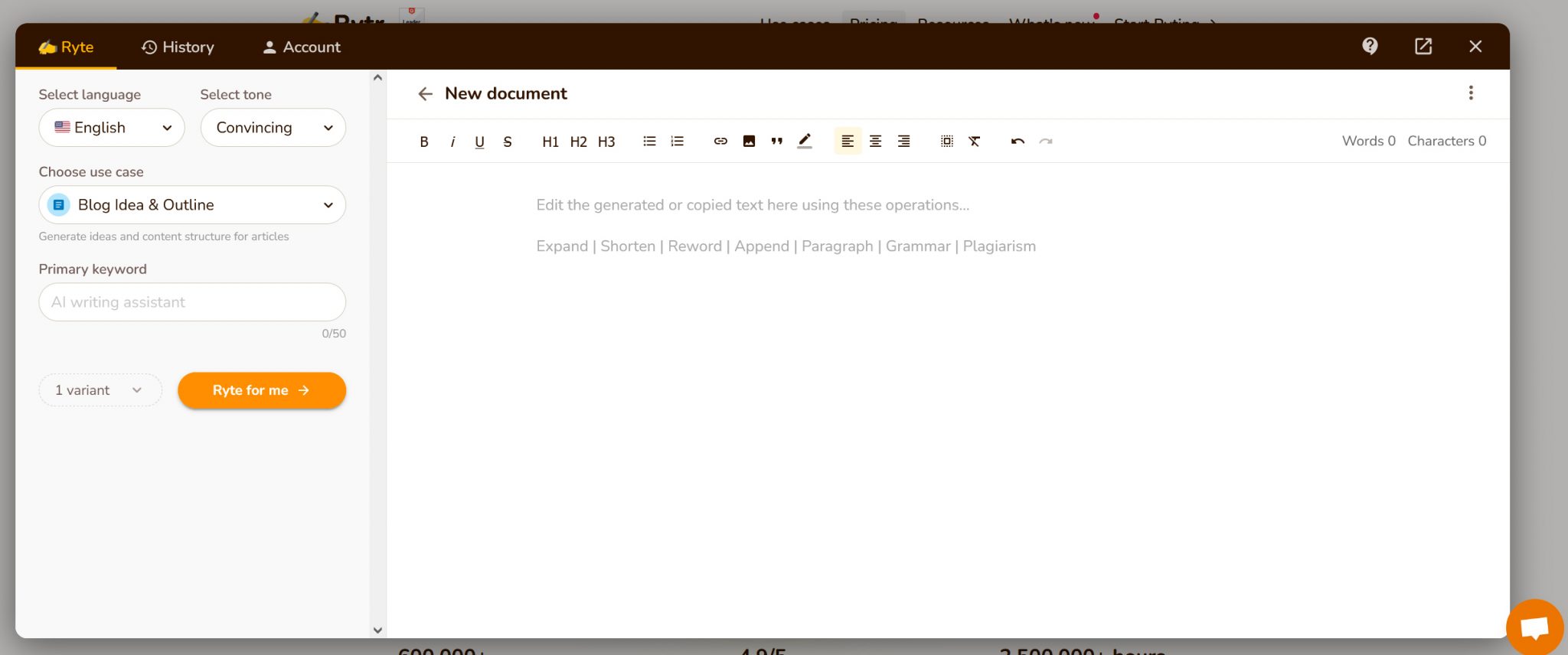Image resolution: width=1568 pixels, height=655 pixels.
Task: Align text center
Action: [x=875, y=141]
